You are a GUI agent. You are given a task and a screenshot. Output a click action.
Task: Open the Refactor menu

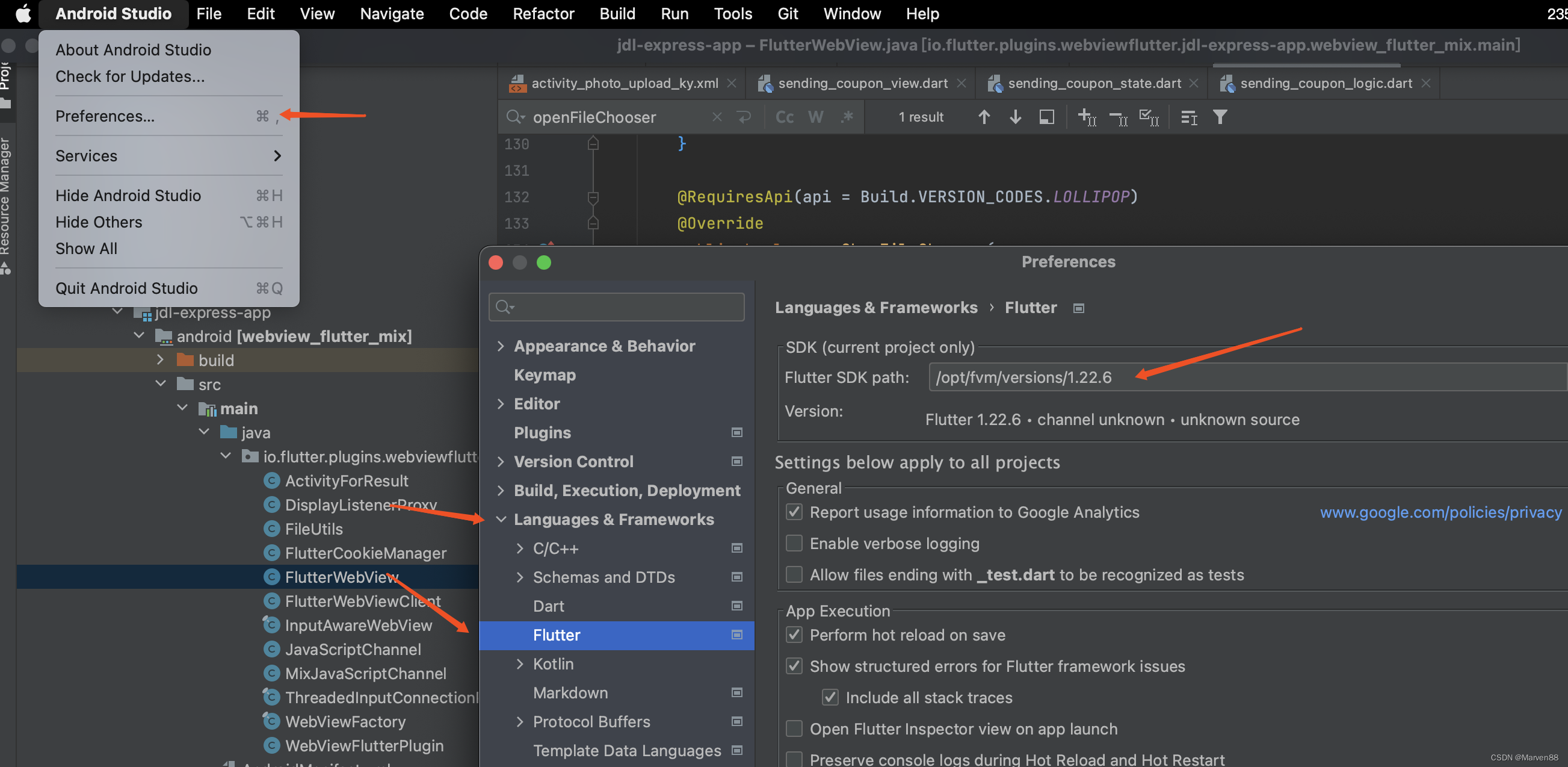543,13
